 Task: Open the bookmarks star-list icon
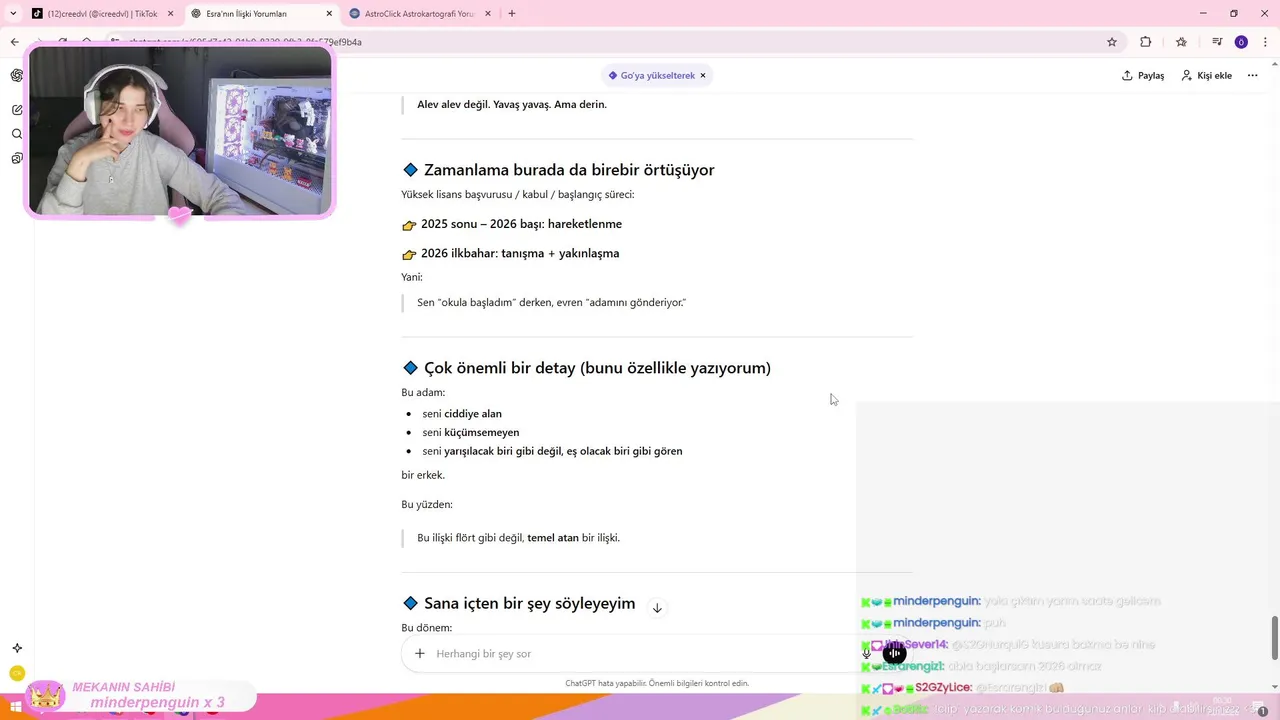[x=1181, y=42]
